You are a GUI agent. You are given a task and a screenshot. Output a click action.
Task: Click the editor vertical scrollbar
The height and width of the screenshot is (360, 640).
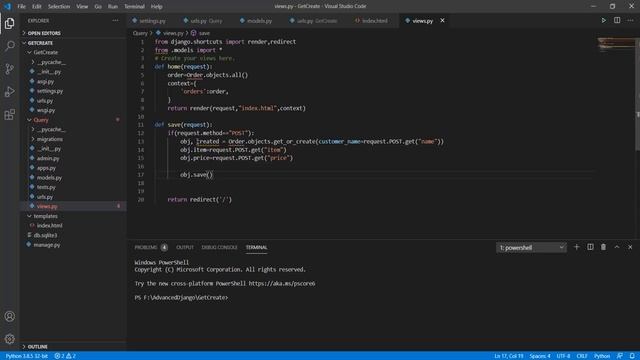click(638, 94)
